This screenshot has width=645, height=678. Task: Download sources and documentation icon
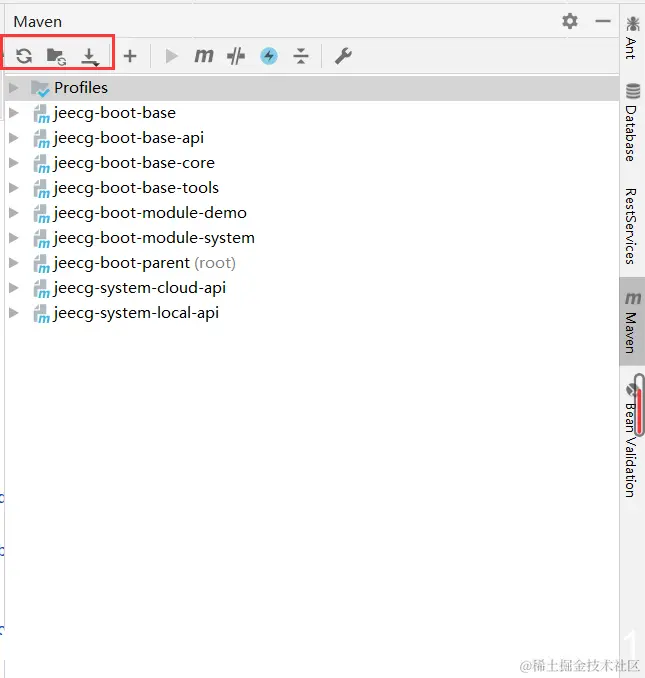coord(89,57)
